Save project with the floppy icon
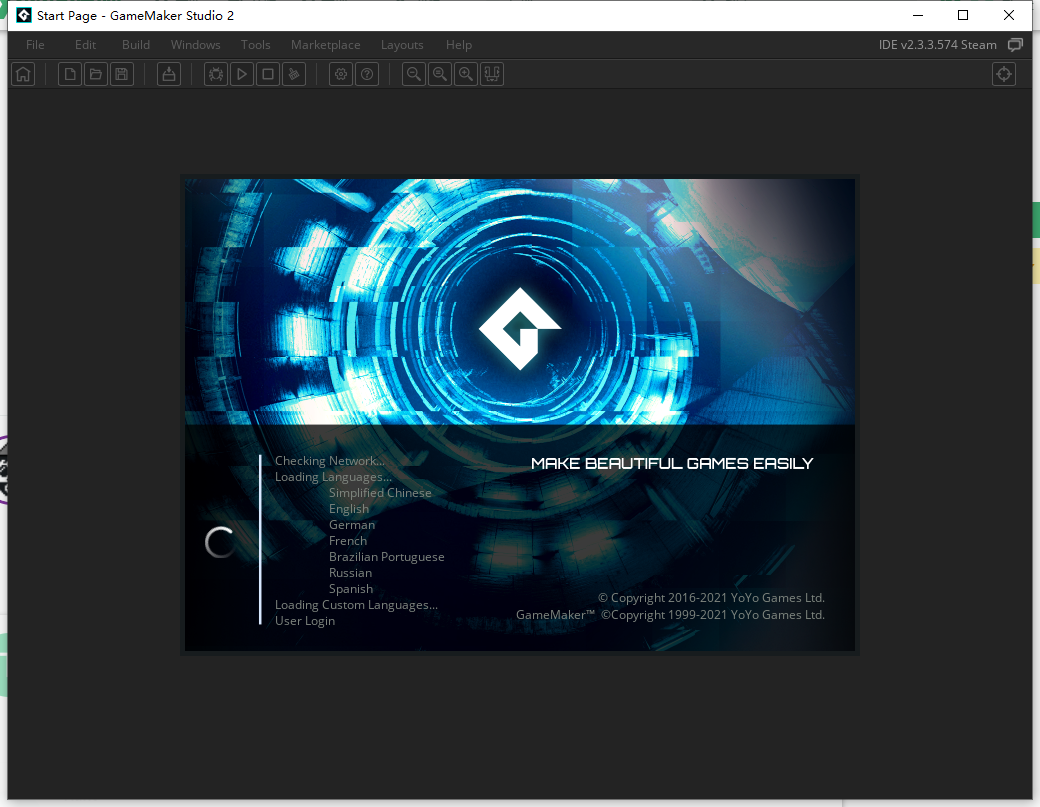The height and width of the screenshot is (807, 1040). [121, 74]
